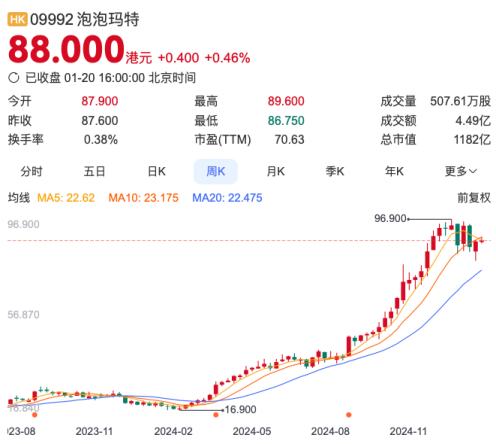Select the 周K chart tab
The height and width of the screenshot is (444, 496).
[x=216, y=171]
